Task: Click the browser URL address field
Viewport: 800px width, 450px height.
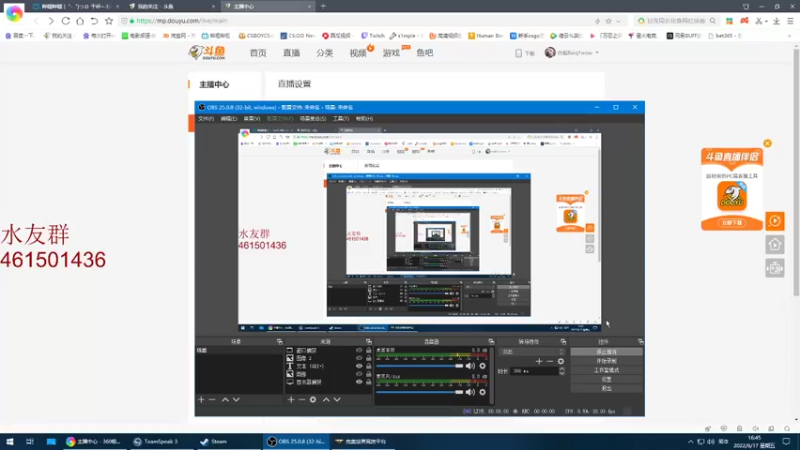Action: [x=357, y=21]
